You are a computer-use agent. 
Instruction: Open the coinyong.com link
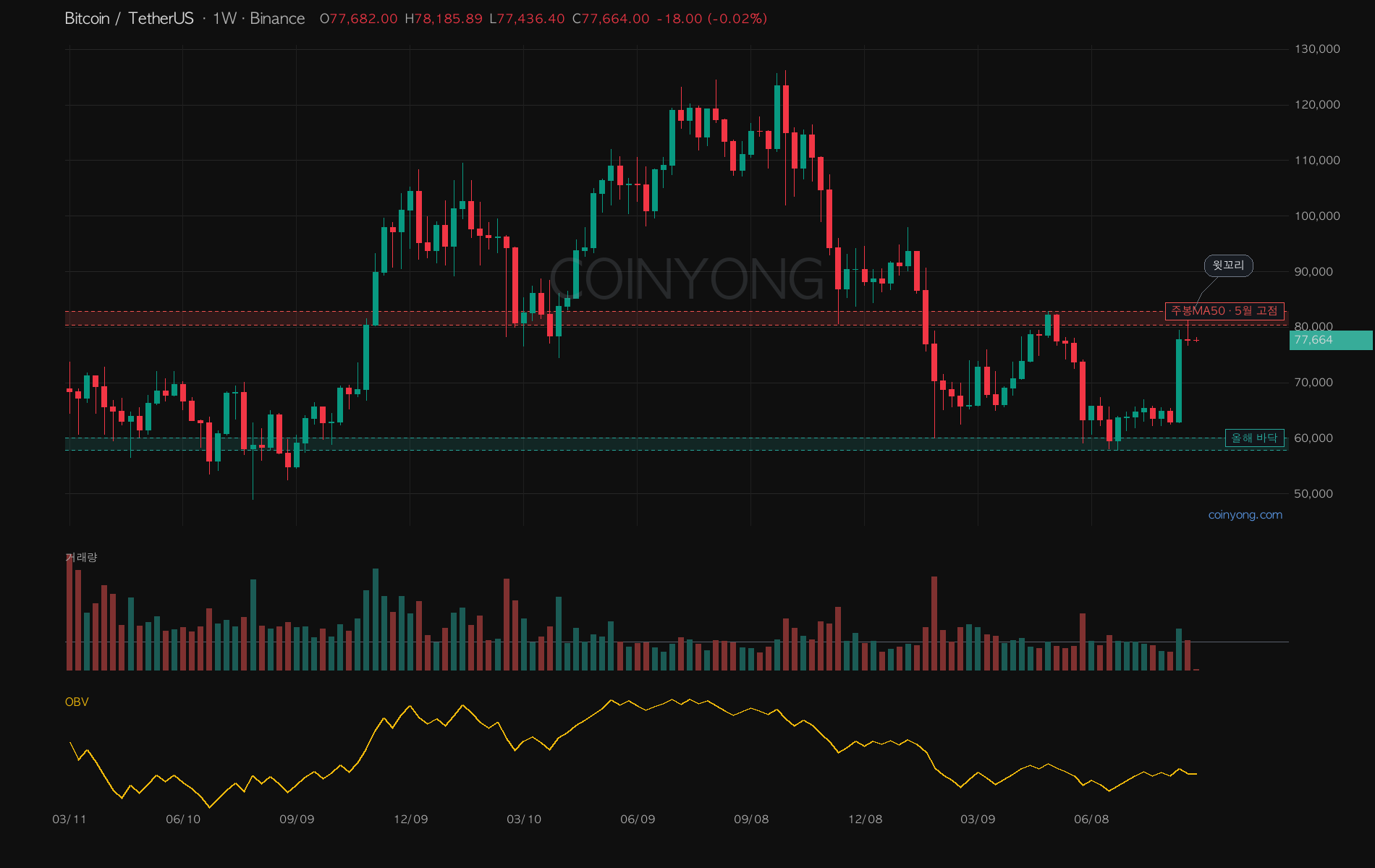coord(1245,515)
